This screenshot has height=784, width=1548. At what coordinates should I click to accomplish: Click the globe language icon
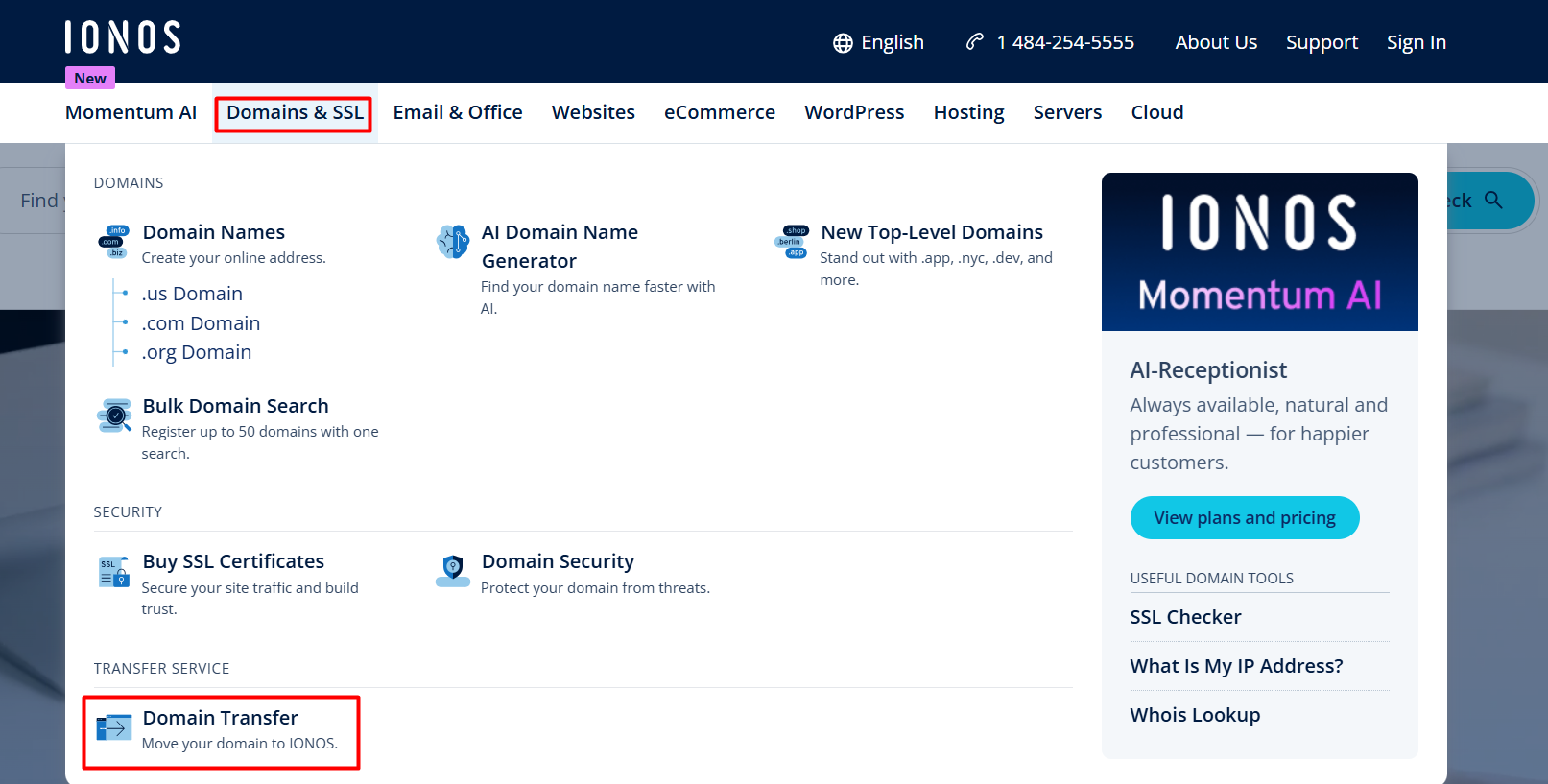tap(843, 43)
